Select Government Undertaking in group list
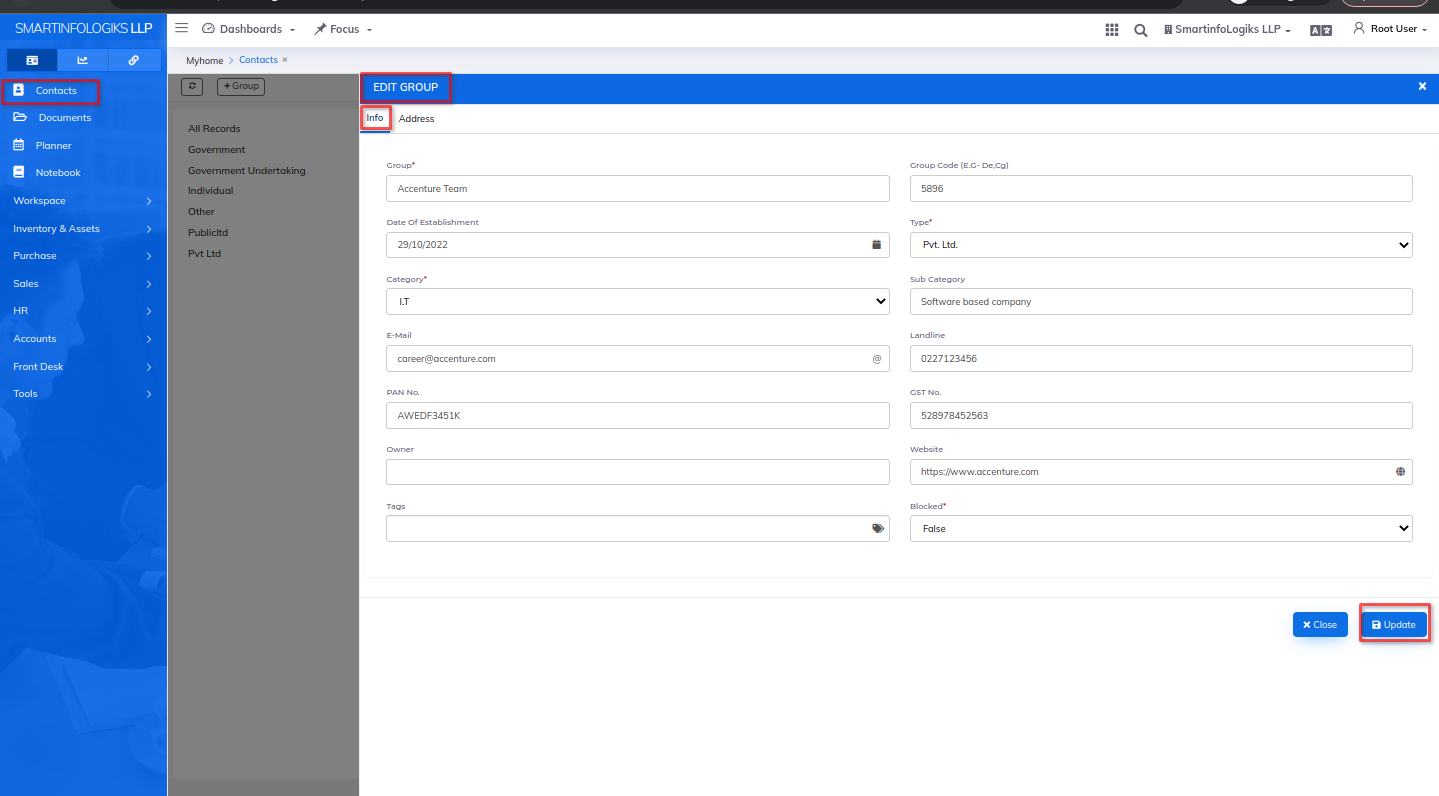This screenshot has height=796, width=1439. click(247, 171)
